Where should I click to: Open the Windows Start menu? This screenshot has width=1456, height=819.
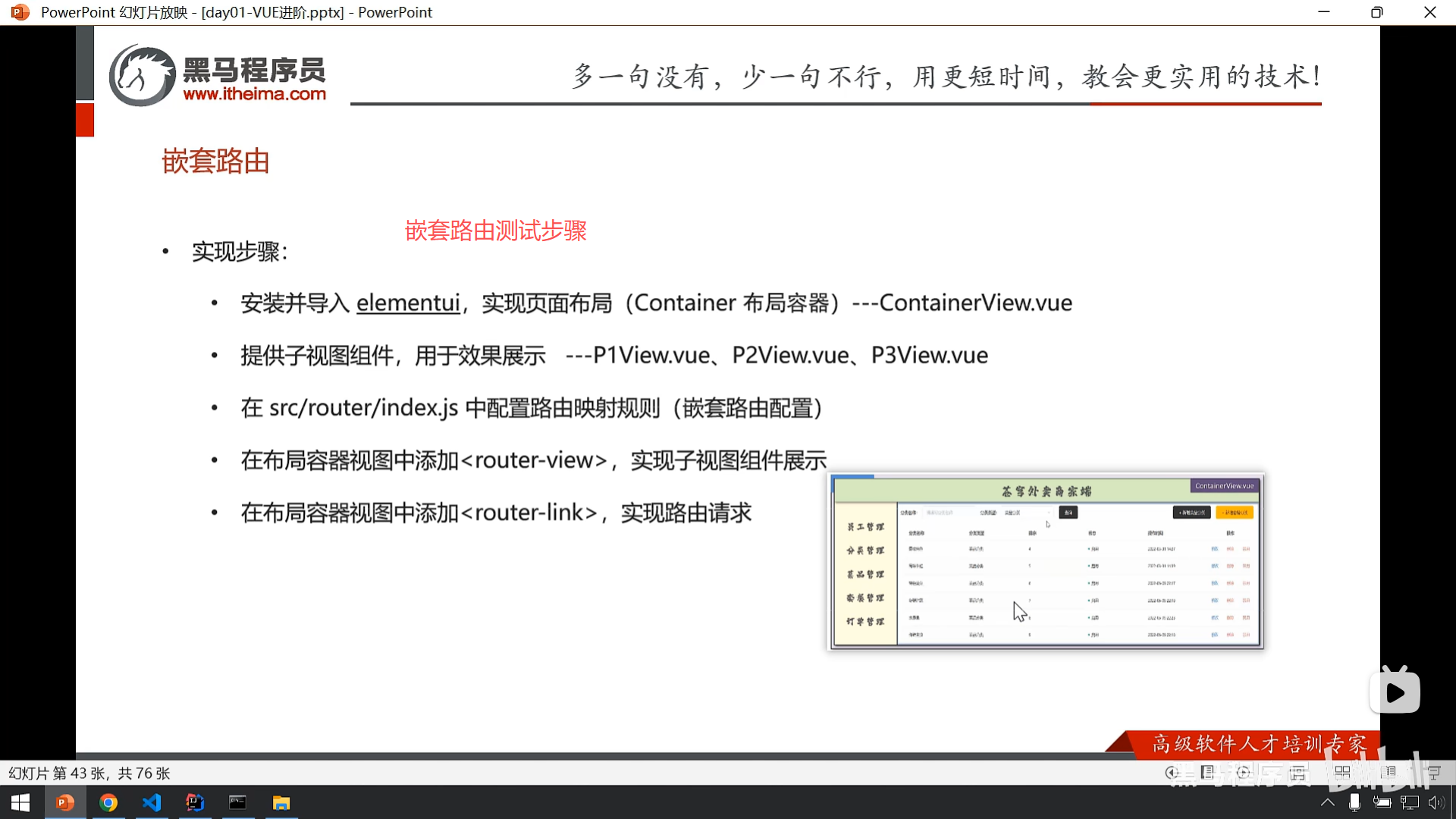click(20, 802)
